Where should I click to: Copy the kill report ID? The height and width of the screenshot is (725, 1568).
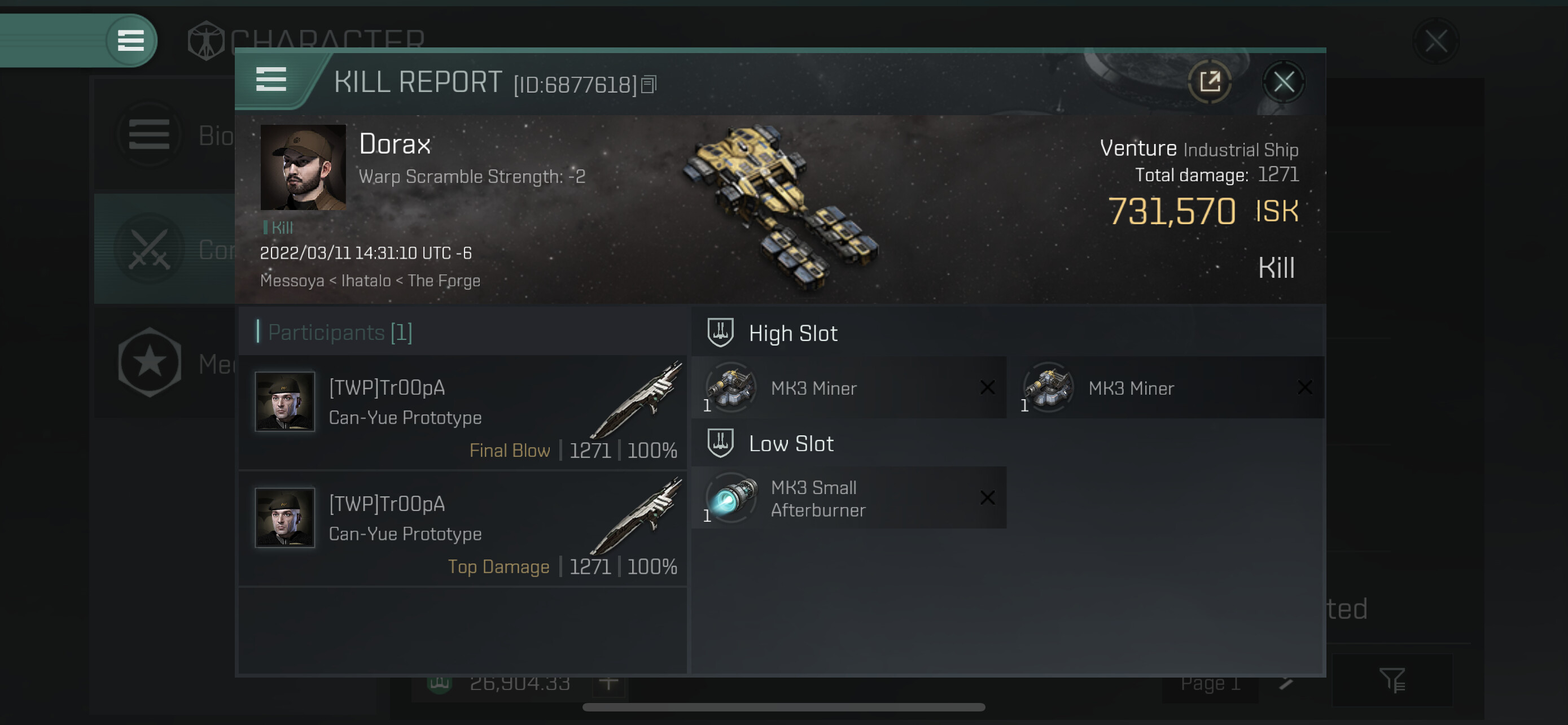[649, 85]
